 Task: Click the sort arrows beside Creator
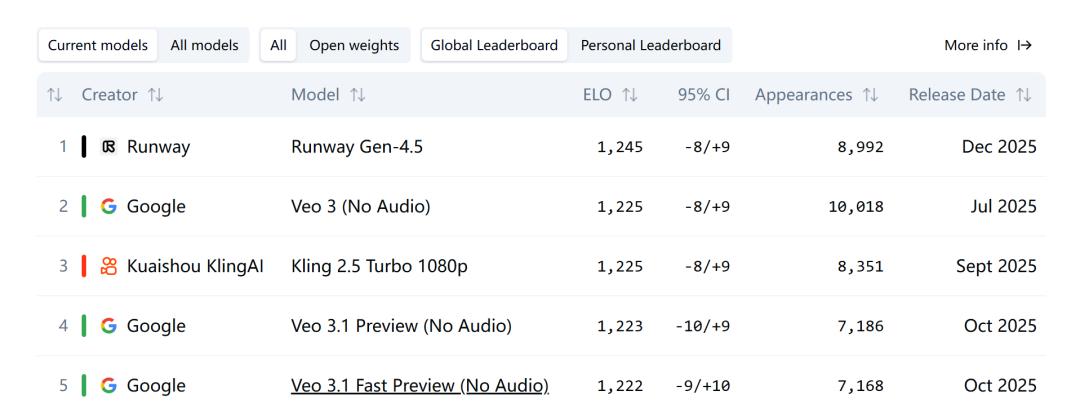pos(155,95)
